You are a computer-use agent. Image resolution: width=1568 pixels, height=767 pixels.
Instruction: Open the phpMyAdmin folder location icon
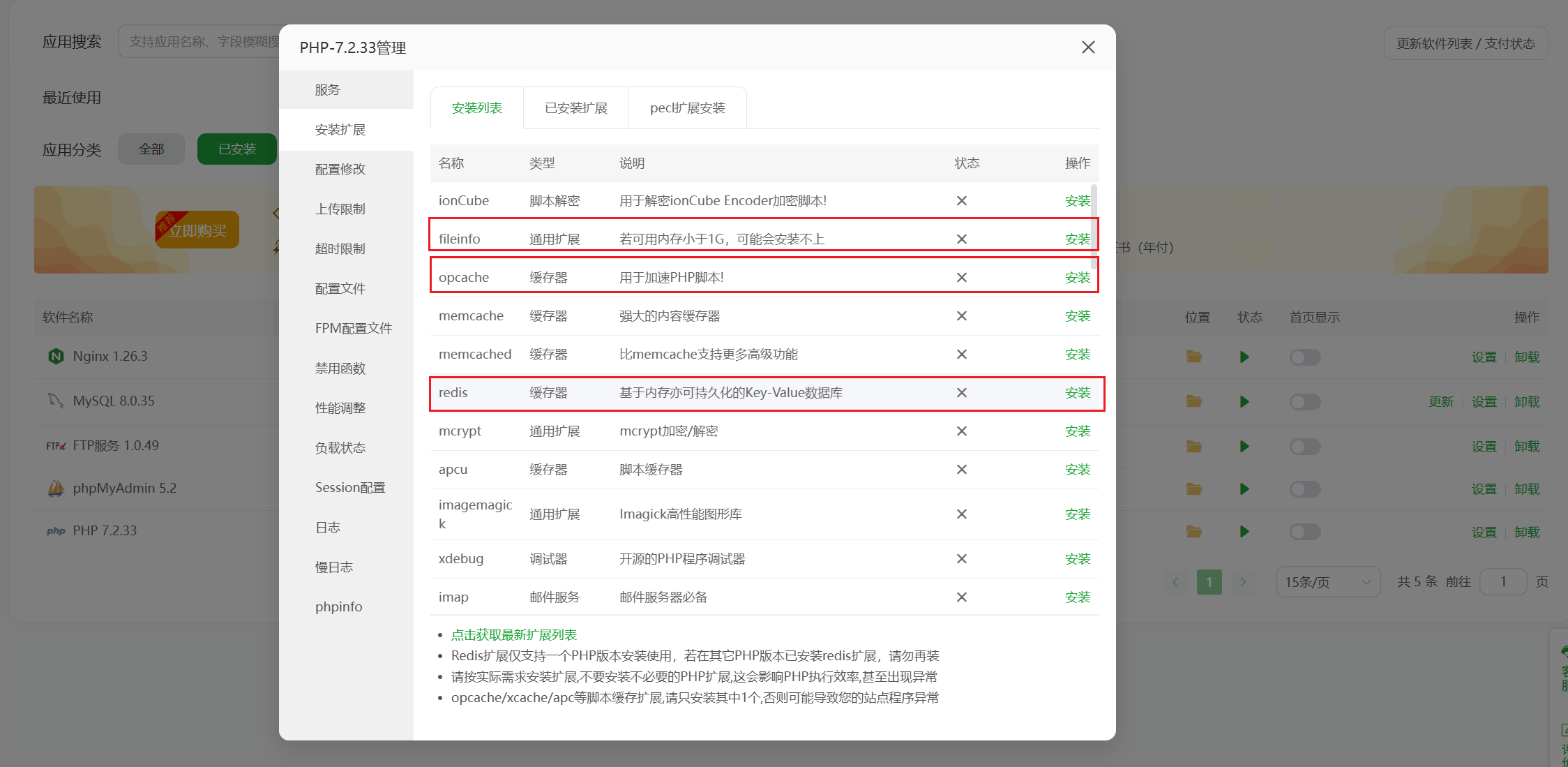[1194, 489]
